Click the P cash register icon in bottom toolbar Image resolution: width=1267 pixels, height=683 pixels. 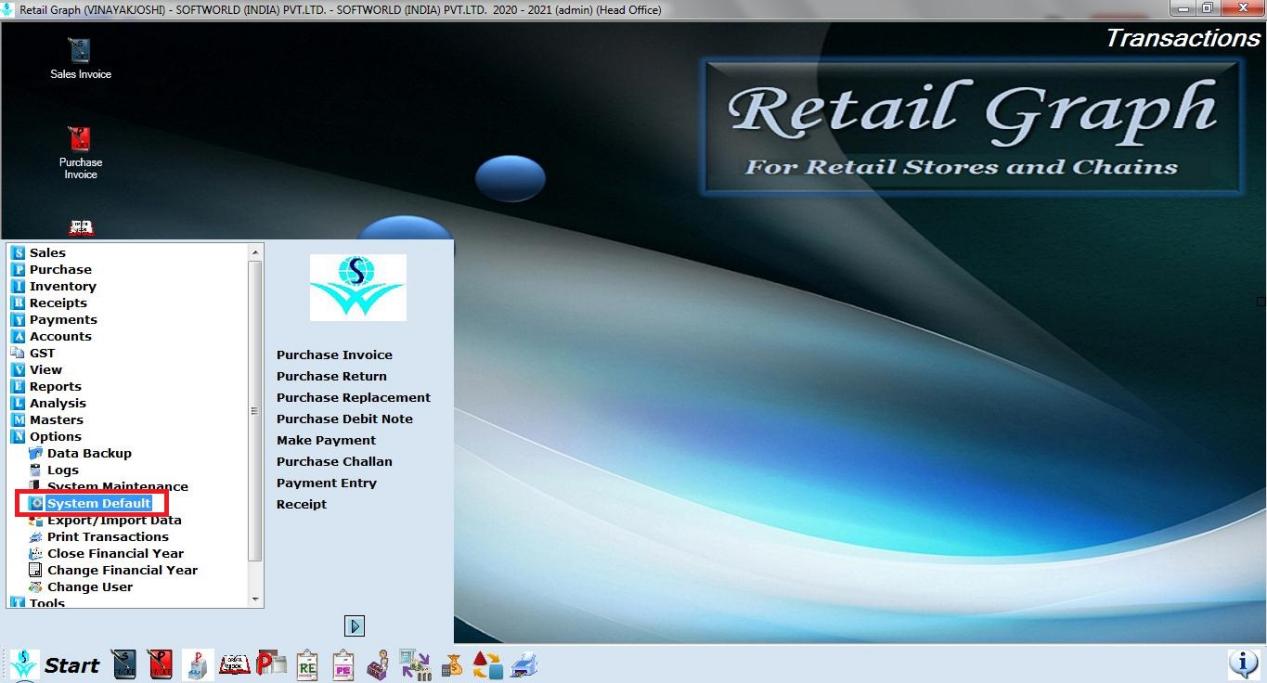(x=198, y=665)
